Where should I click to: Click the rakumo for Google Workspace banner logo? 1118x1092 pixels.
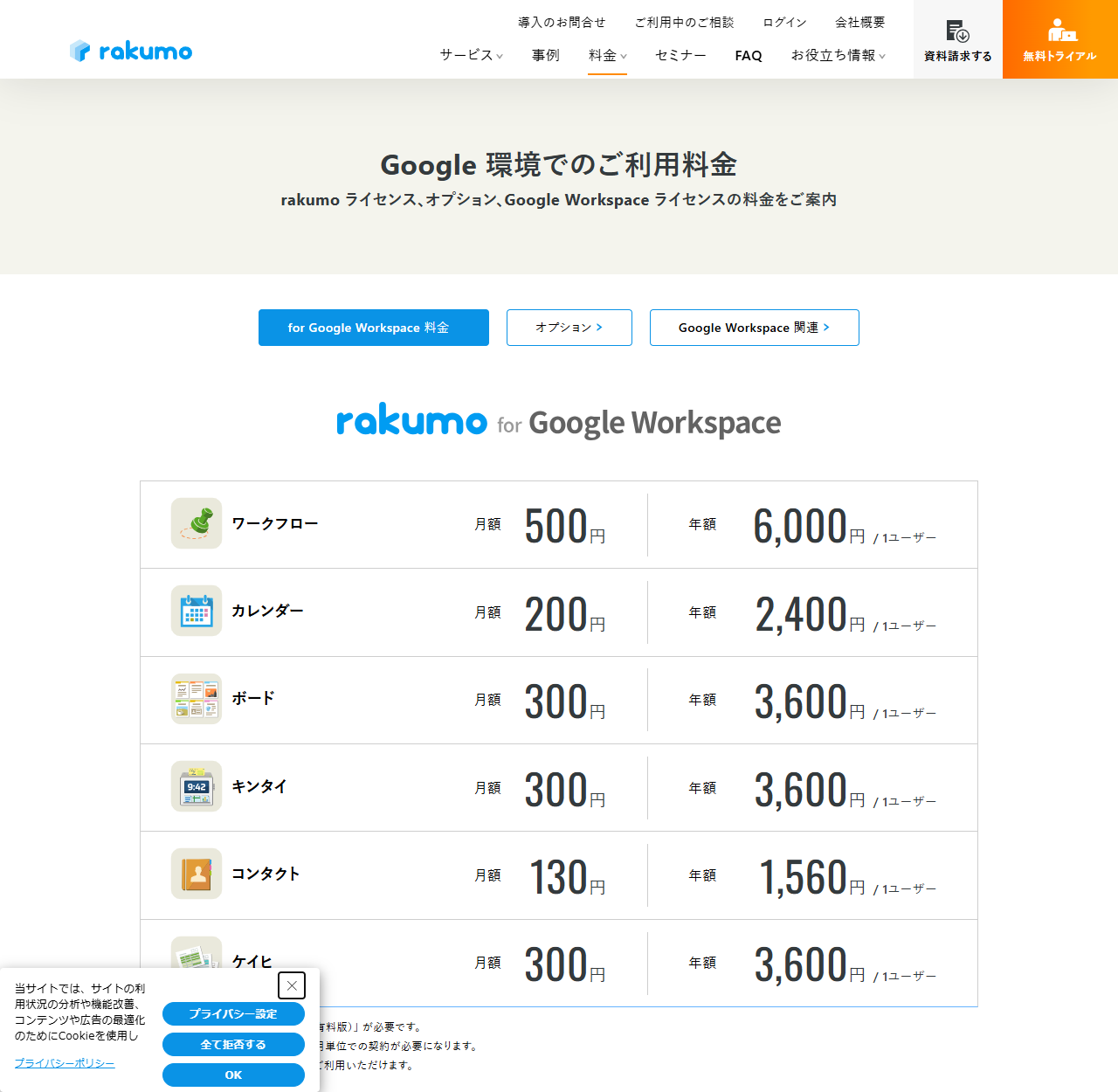[559, 422]
